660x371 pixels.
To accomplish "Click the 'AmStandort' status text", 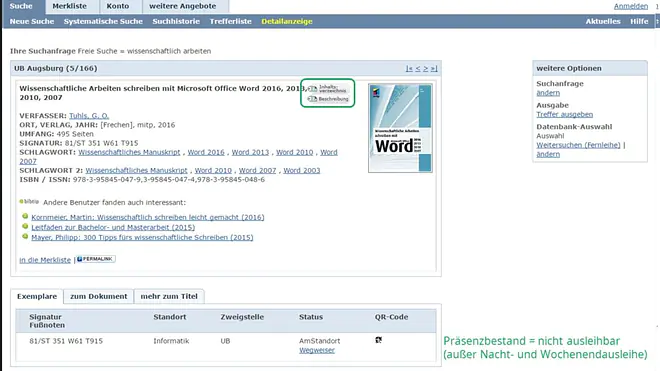I will click(319, 341).
